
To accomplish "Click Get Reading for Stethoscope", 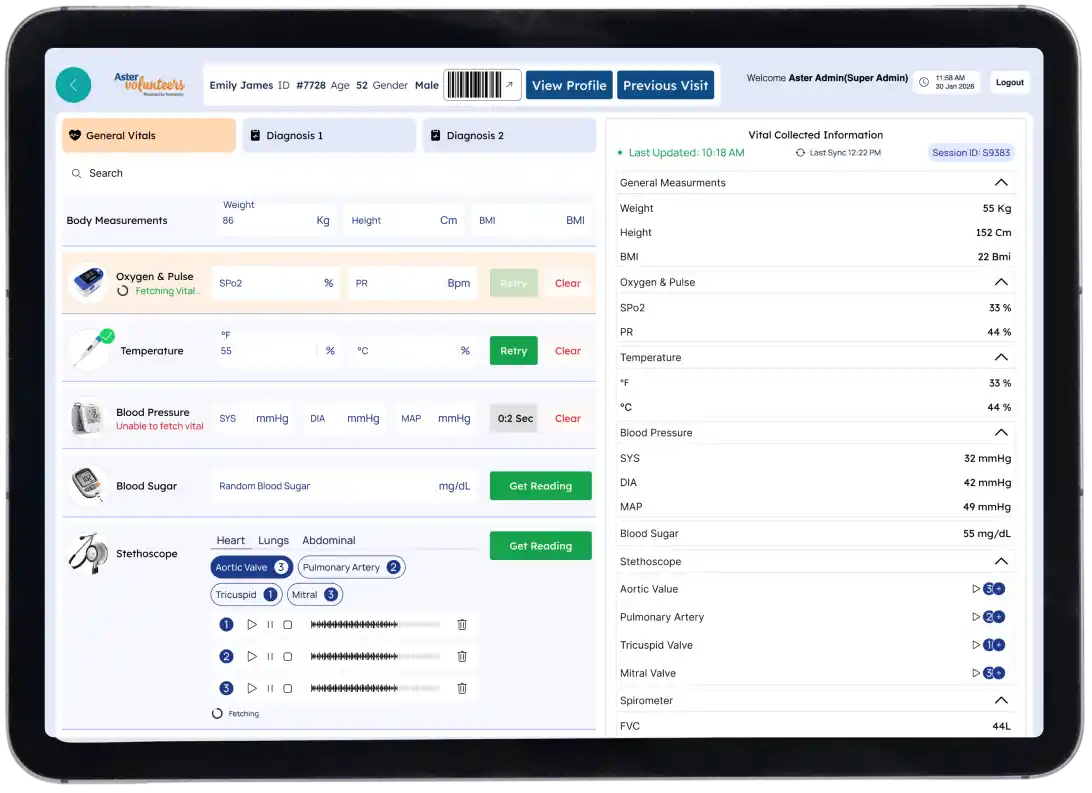I will [x=540, y=546].
